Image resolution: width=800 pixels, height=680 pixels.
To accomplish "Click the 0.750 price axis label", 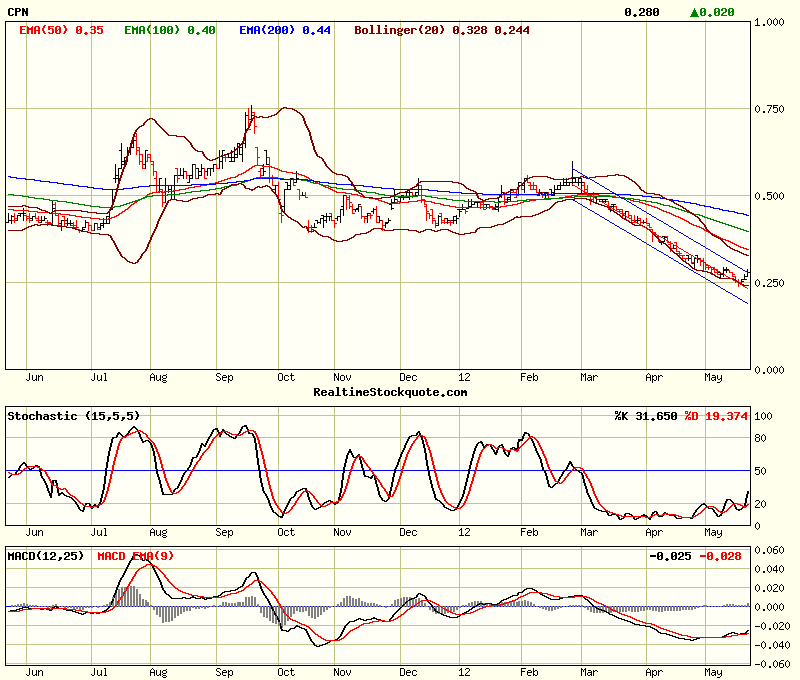I will pos(770,109).
